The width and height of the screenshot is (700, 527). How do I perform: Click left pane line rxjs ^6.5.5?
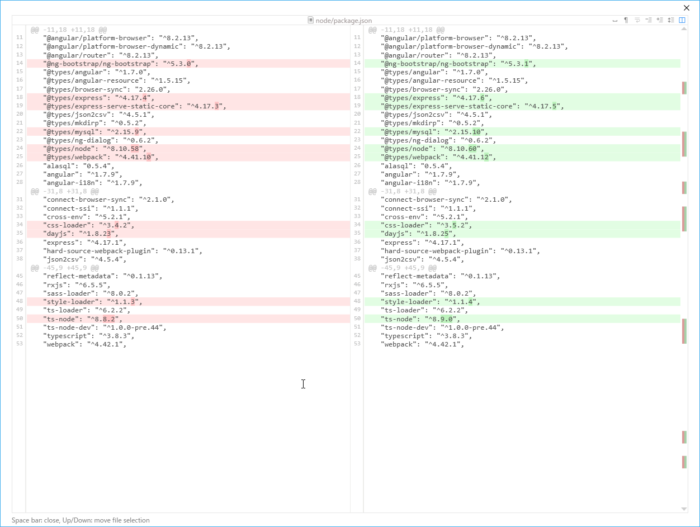[x=77, y=284]
